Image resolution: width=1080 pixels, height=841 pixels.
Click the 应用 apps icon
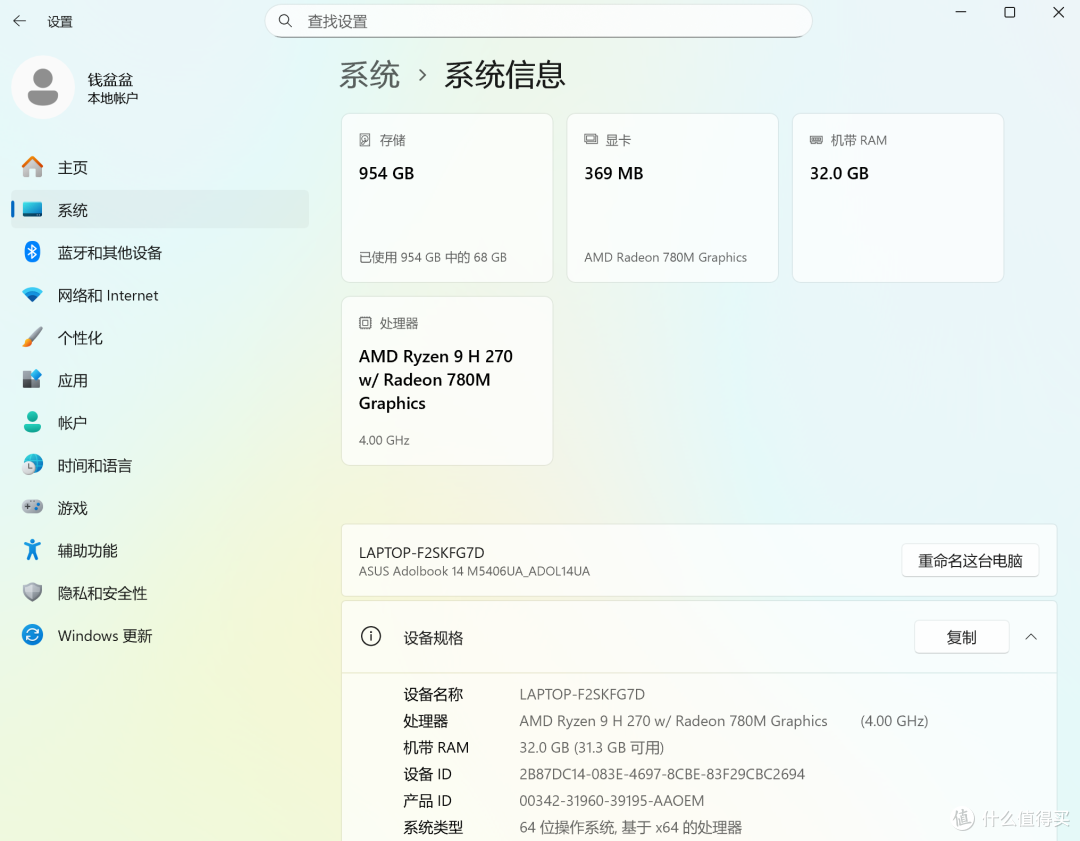[32, 380]
